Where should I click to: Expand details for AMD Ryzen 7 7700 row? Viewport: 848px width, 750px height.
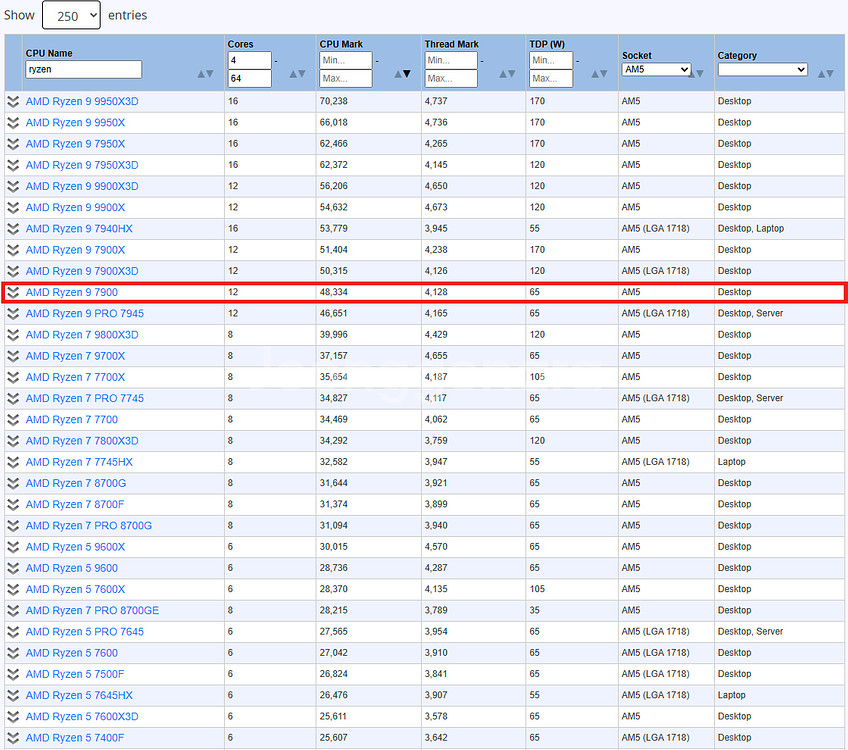[13, 420]
